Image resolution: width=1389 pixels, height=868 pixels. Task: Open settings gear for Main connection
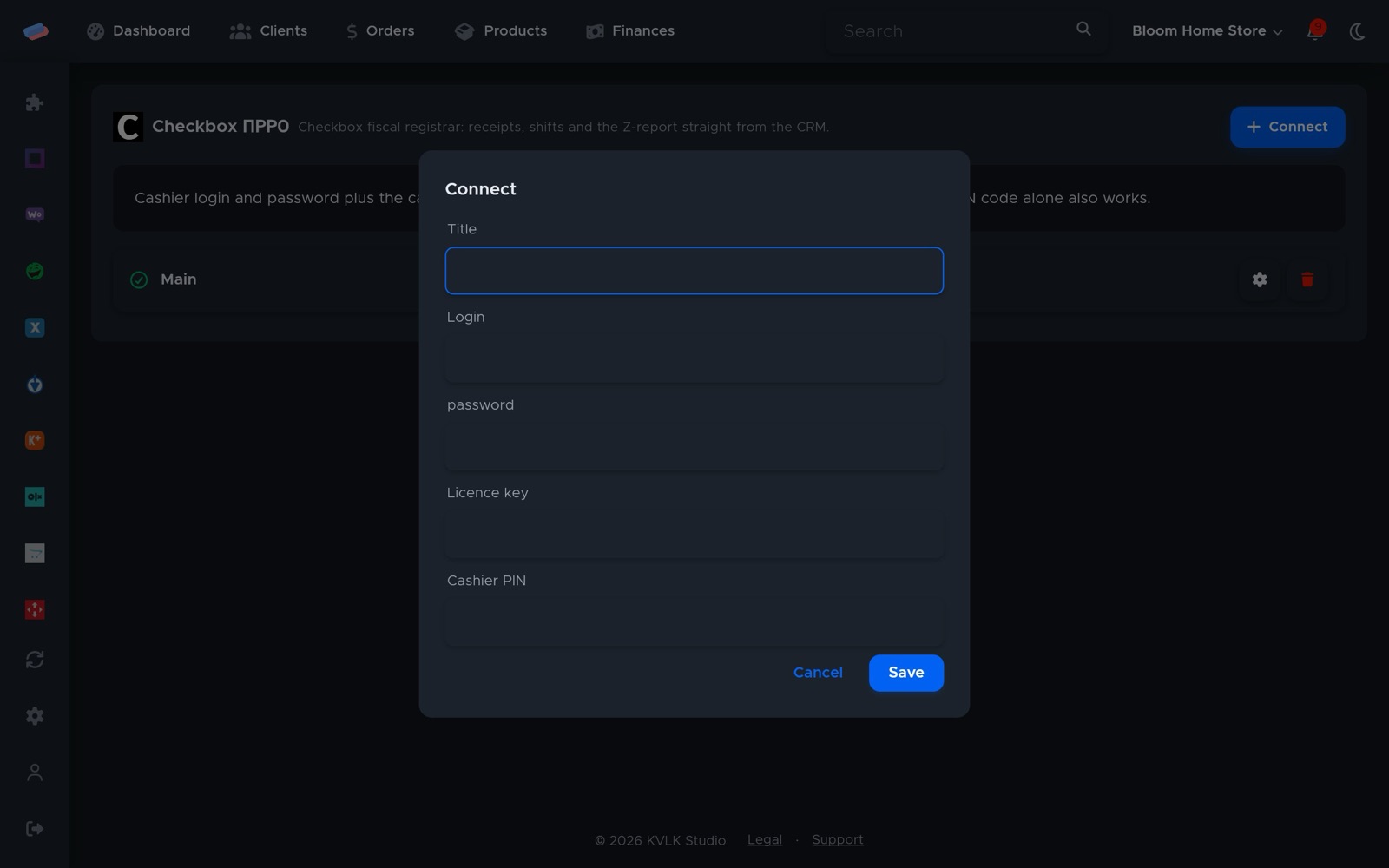point(1260,279)
